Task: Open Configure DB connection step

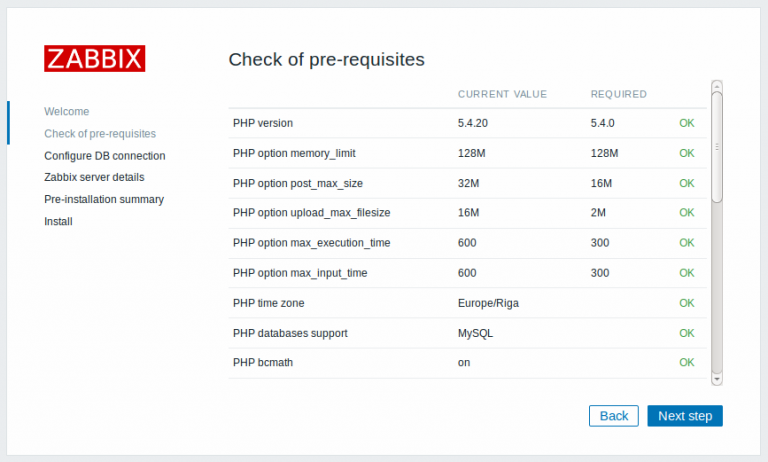Action: (105, 156)
